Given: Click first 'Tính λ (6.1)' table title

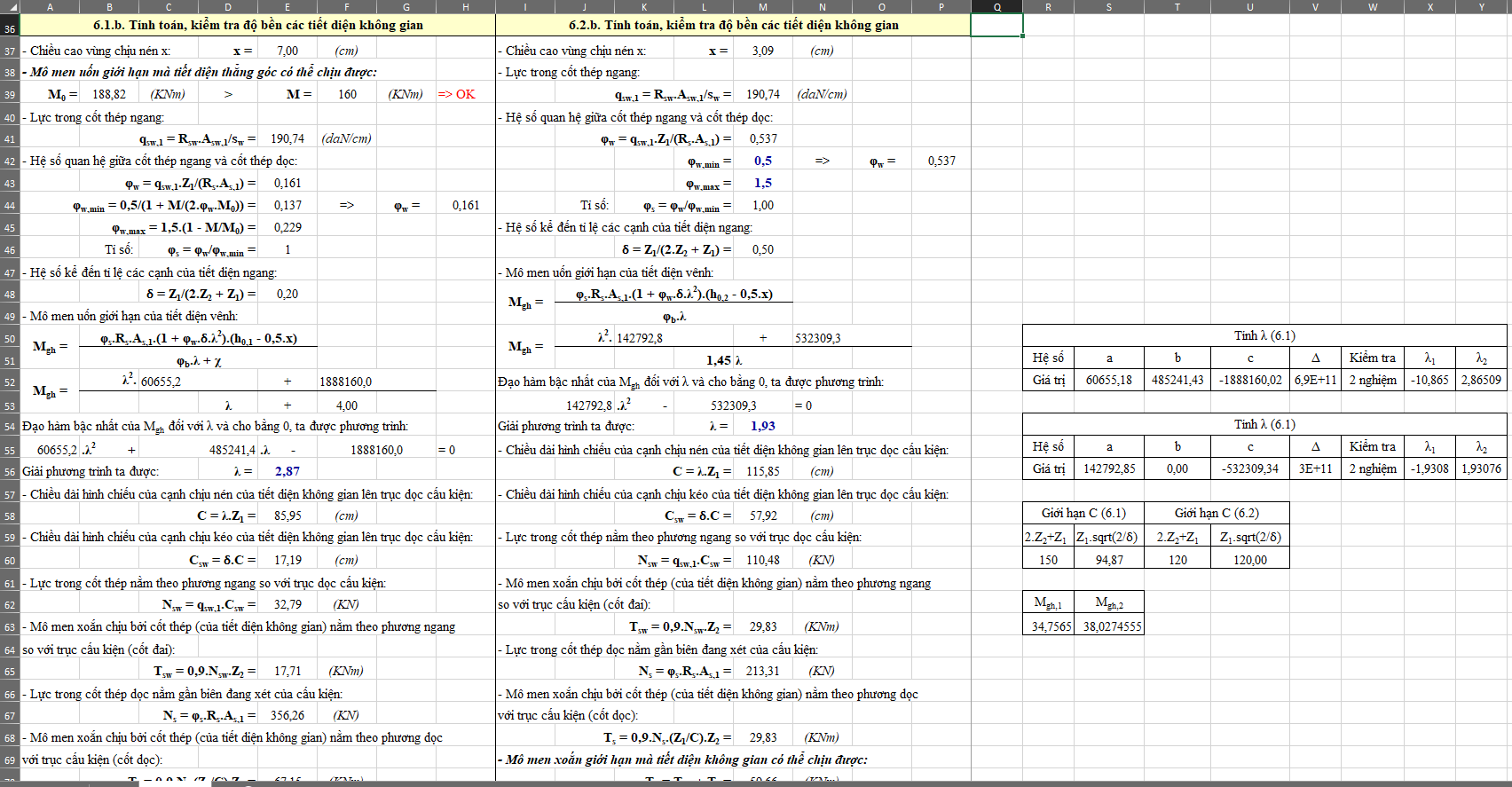Looking at the screenshot, I should click(1264, 335).
